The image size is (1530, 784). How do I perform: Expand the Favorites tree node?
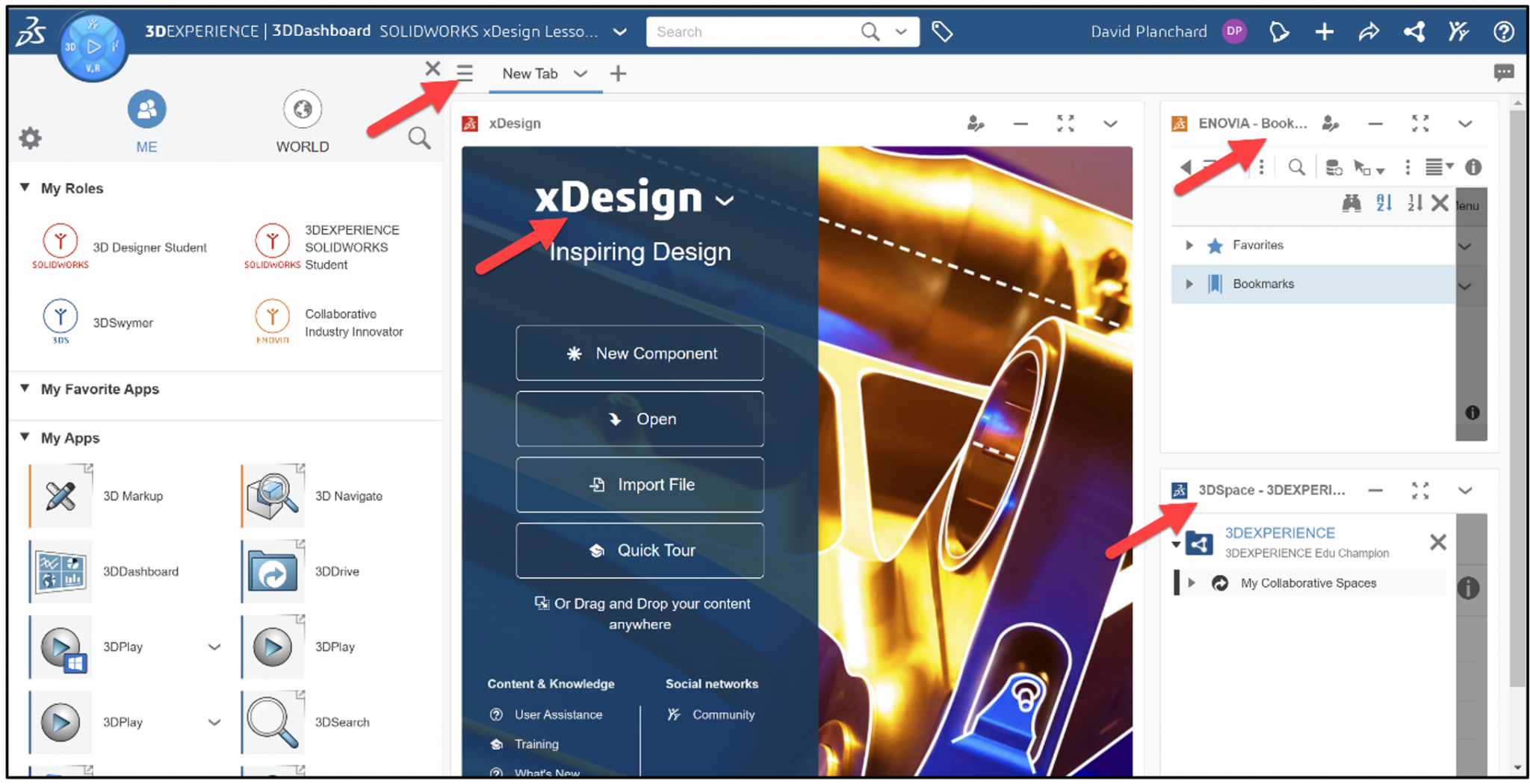click(1189, 245)
